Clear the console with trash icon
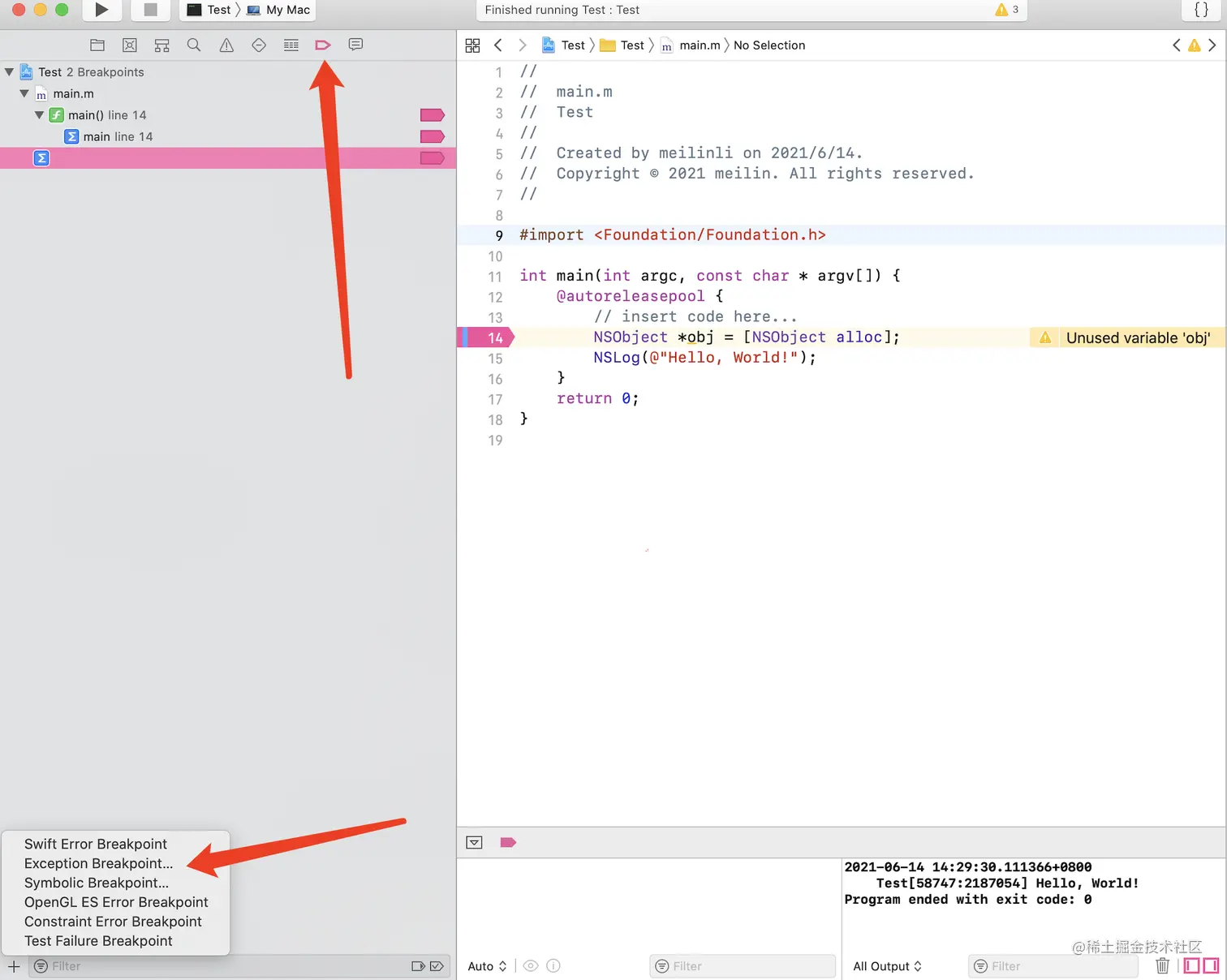Image resolution: width=1227 pixels, height=980 pixels. [1163, 965]
